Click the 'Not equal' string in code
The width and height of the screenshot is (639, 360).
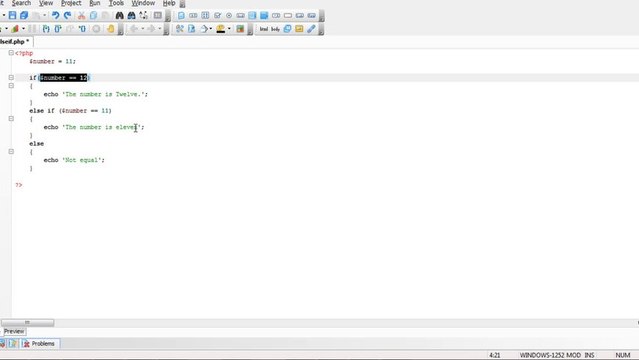click(82, 160)
